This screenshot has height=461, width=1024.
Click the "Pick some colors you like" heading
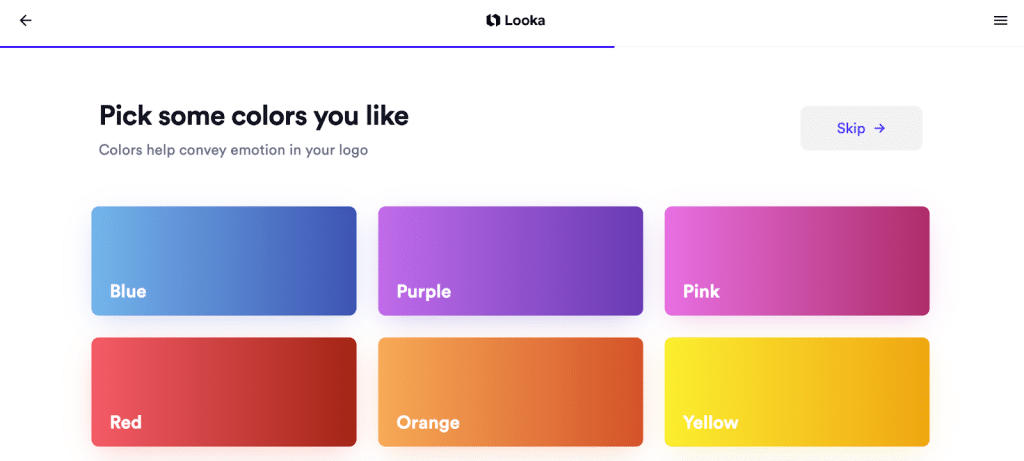coord(254,116)
